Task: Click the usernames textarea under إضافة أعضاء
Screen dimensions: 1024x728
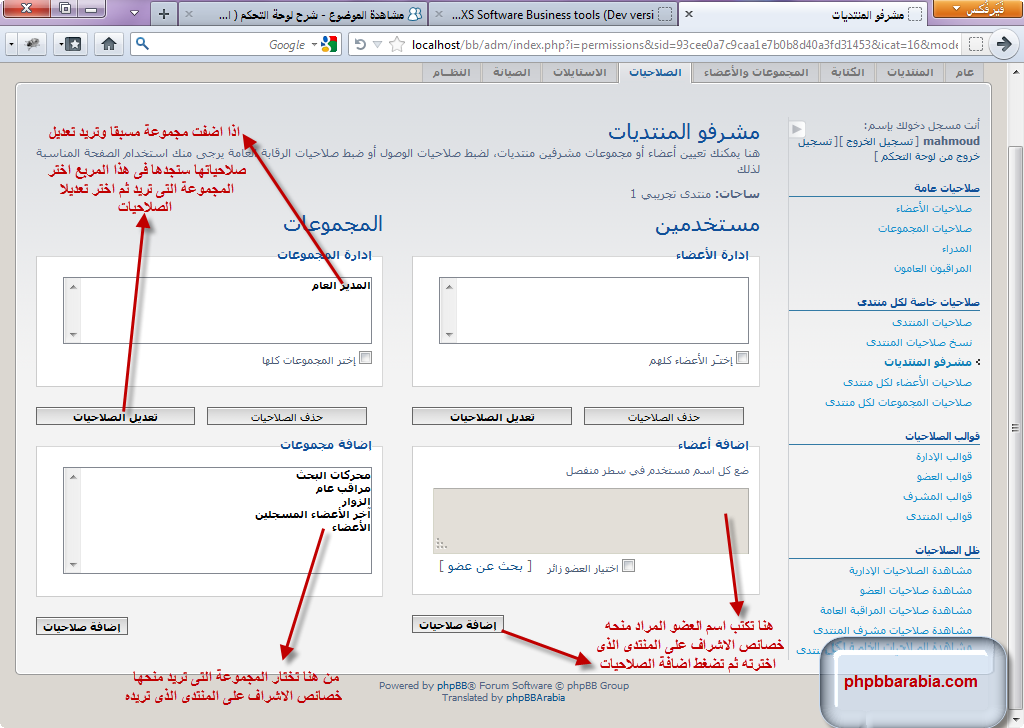Action: click(590, 521)
